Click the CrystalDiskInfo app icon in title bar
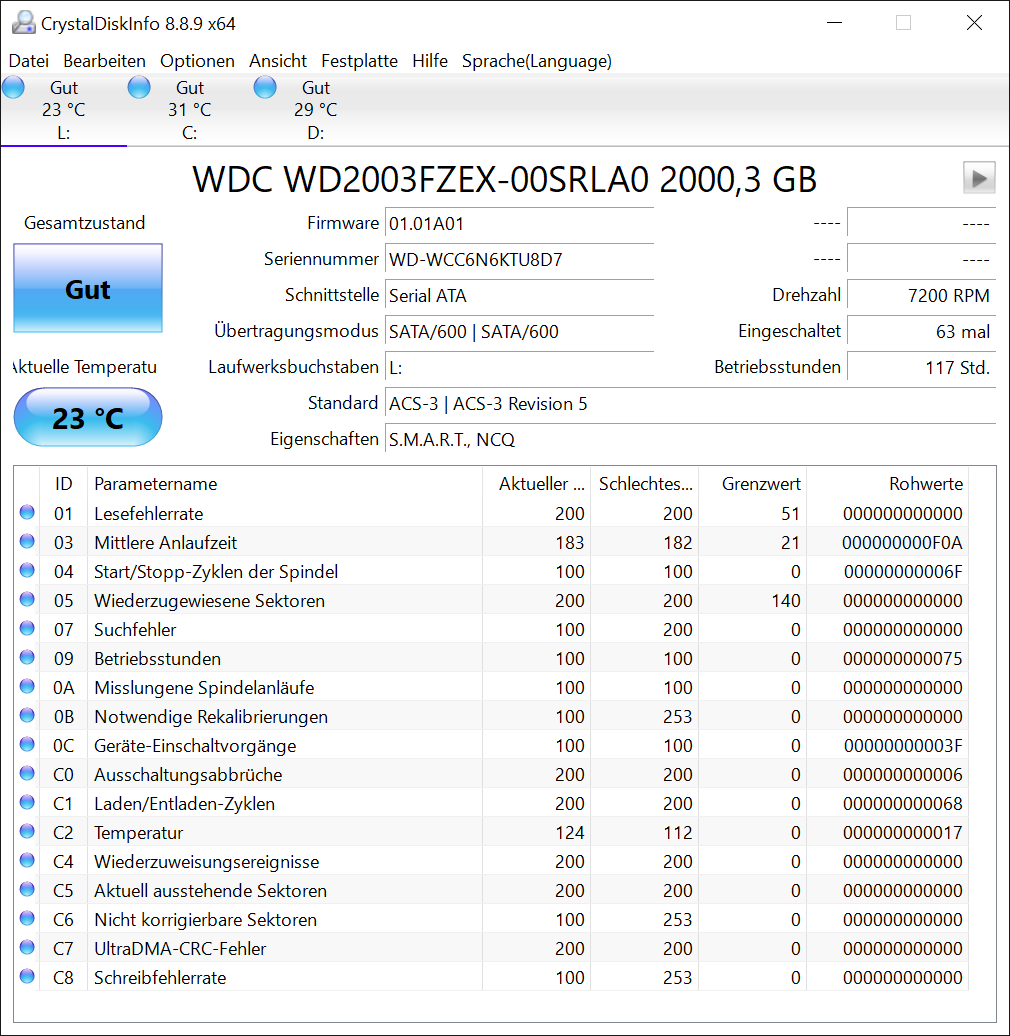This screenshot has height=1036, width=1010. (x=24, y=23)
